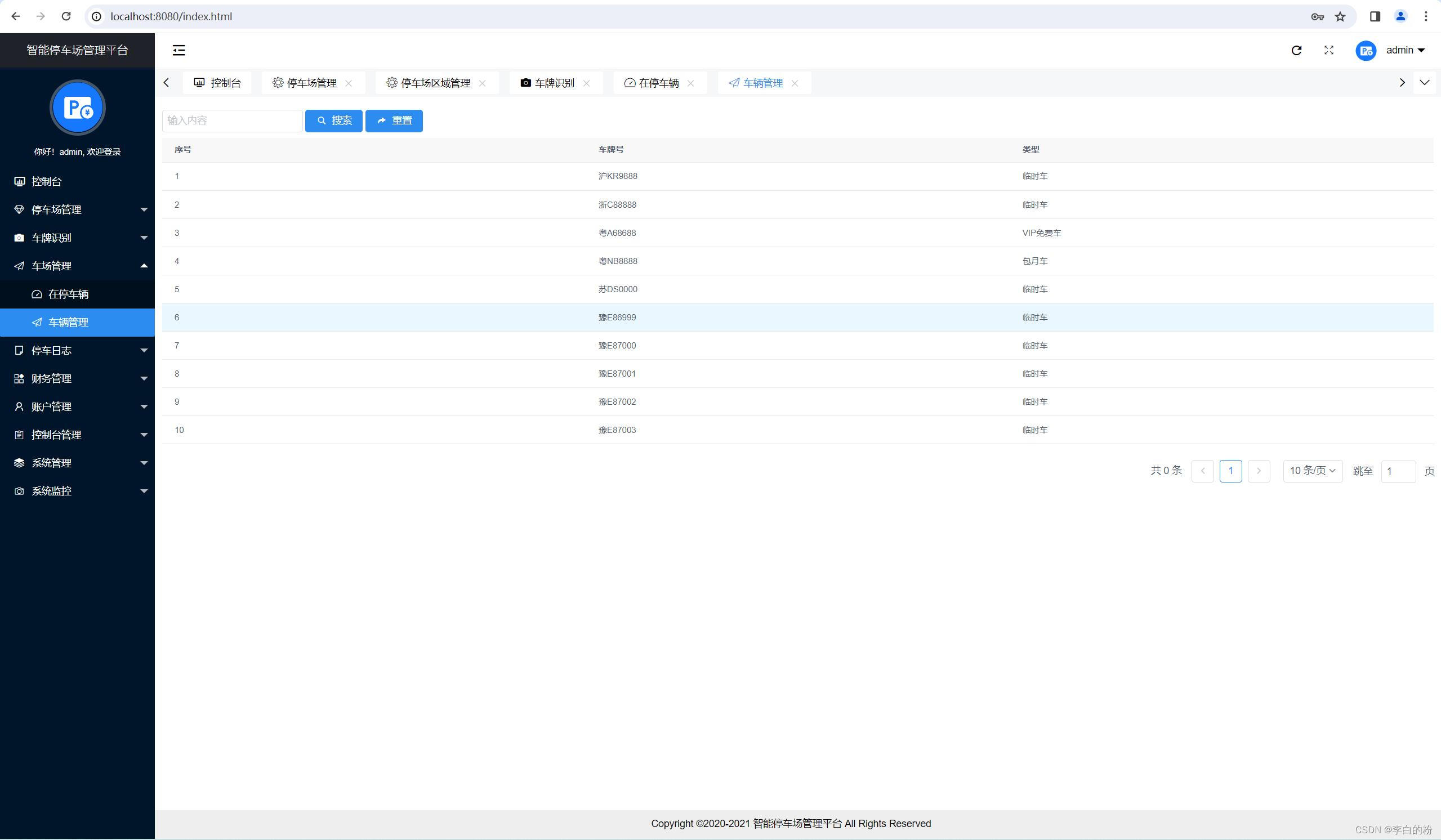Open the 10 条/页 page size dropdown
This screenshot has width=1441, height=840.
click(x=1313, y=471)
